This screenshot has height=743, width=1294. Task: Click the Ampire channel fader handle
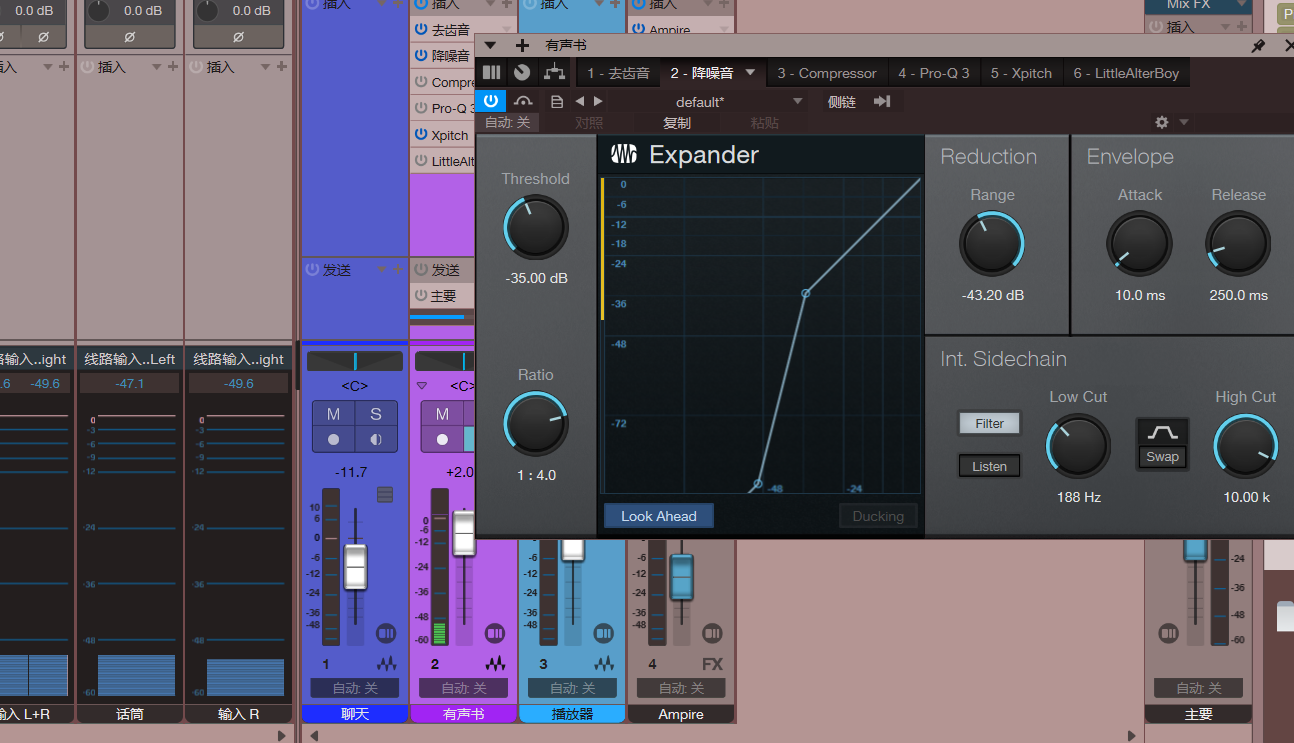click(681, 577)
